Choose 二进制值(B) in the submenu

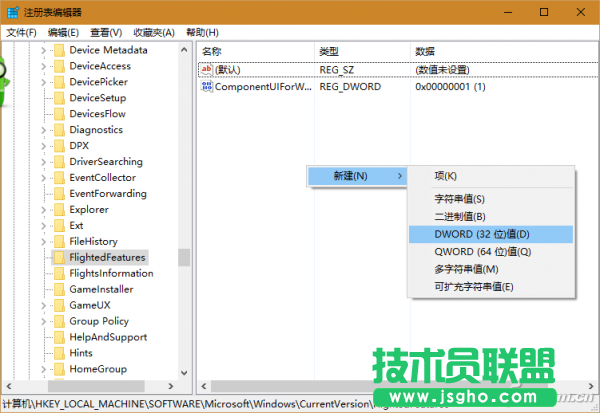pos(491,217)
